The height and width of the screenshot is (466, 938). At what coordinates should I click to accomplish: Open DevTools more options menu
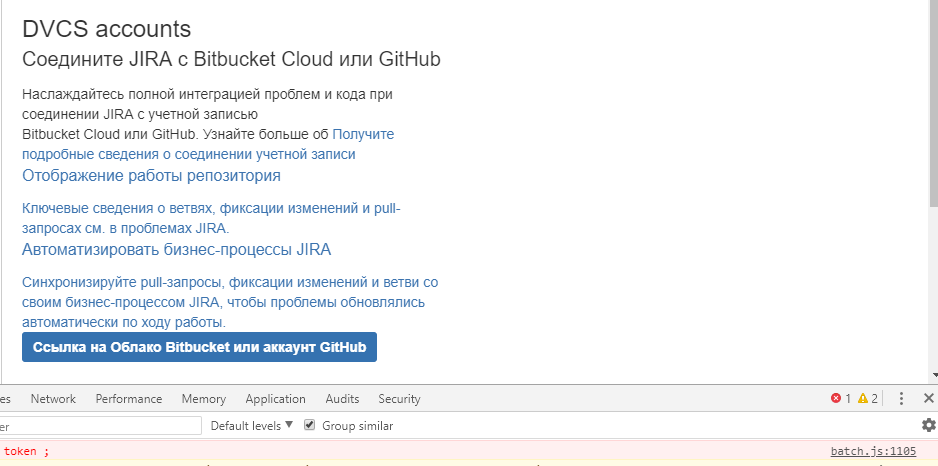(x=902, y=398)
